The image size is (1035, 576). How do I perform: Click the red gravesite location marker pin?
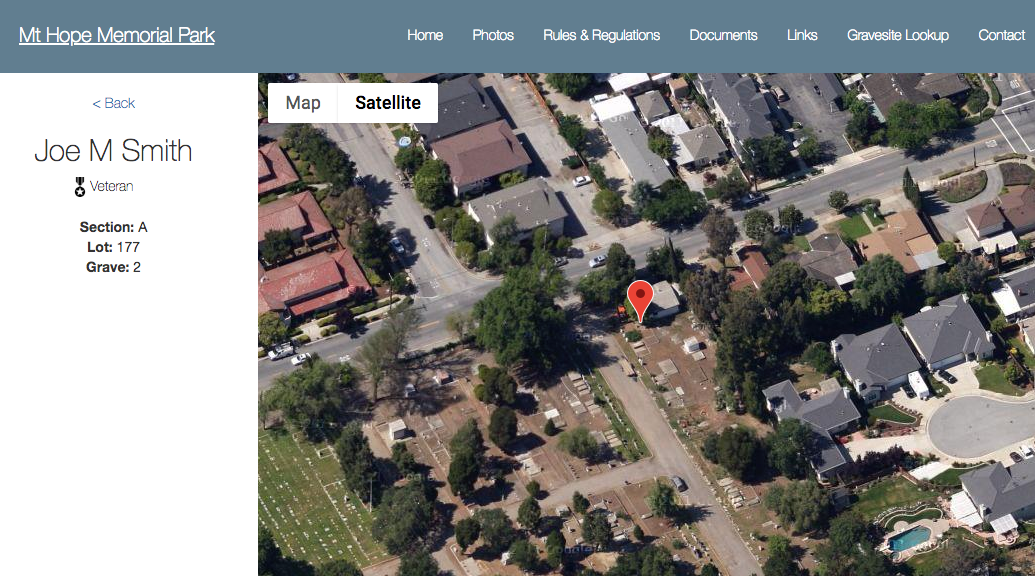[x=640, y=300]
